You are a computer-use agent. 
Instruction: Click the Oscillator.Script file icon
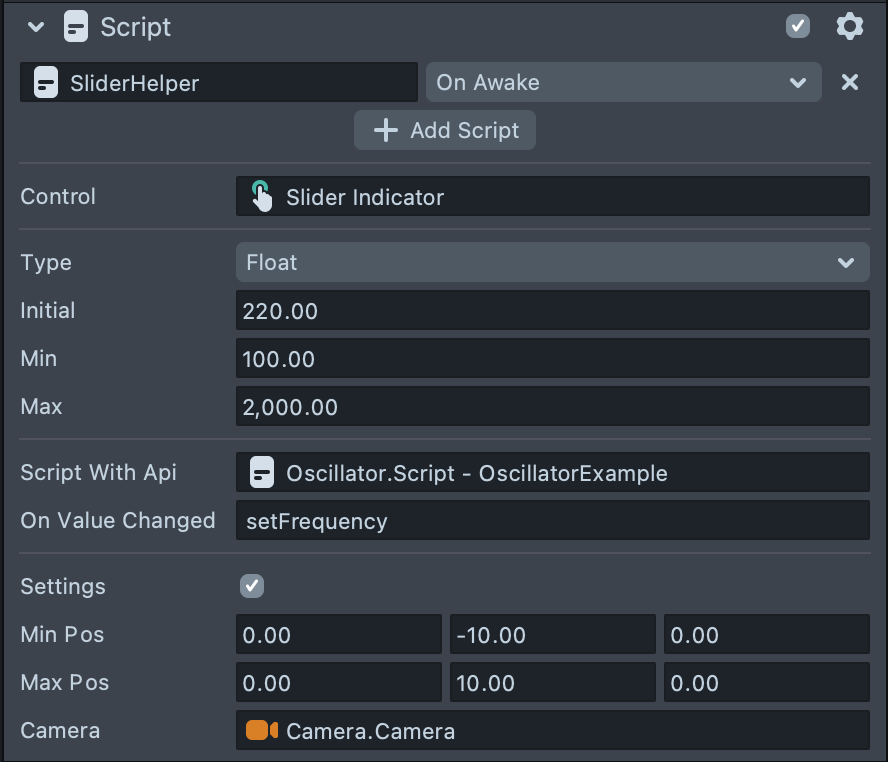pos(261,473)
